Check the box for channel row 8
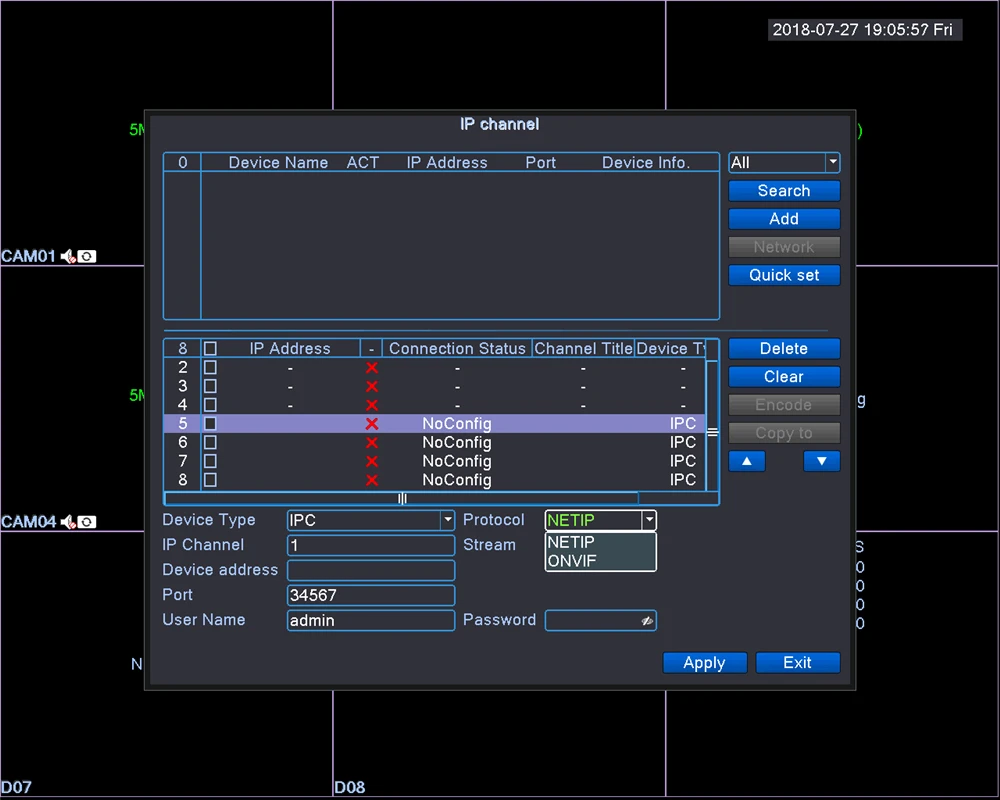 pos(210,480)
